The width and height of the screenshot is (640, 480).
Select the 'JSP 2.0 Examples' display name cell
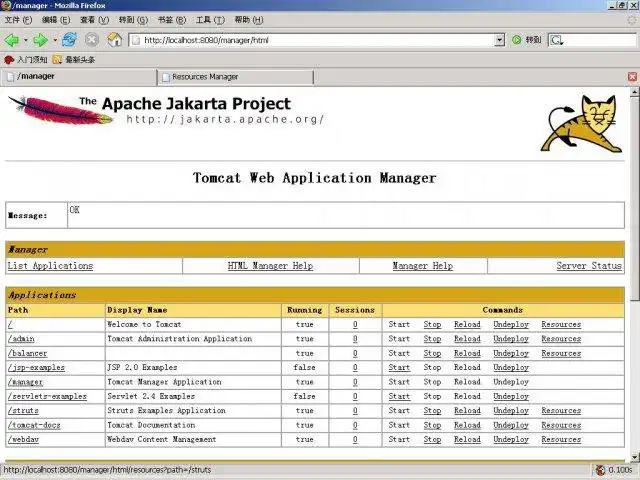pyautogui.click(x=193, y=368)
